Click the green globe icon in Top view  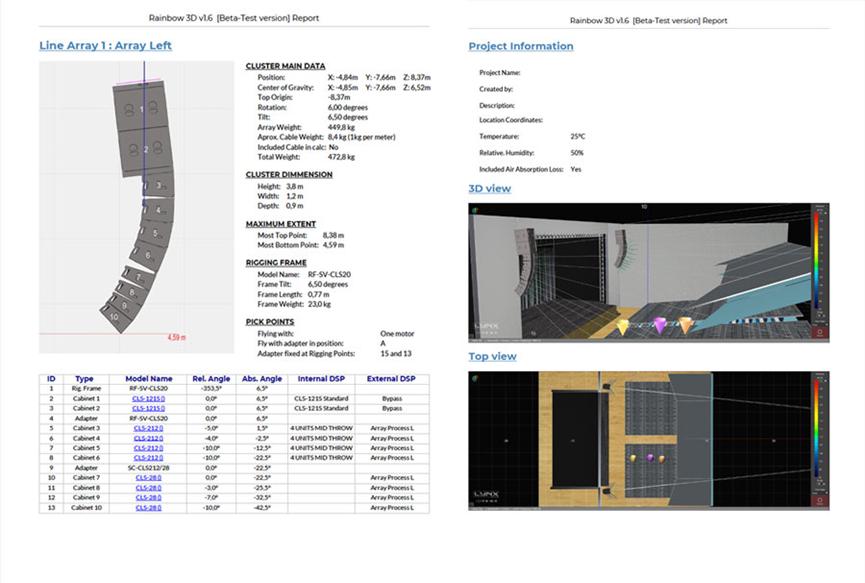(474, 379)
